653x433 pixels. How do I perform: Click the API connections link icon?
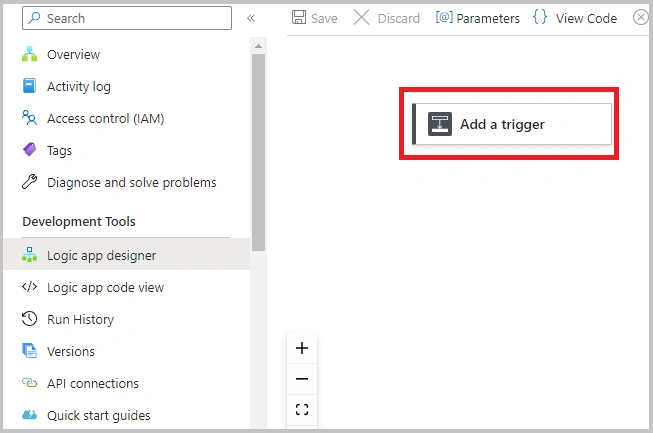pyautogui.click(x=30, y=383)
